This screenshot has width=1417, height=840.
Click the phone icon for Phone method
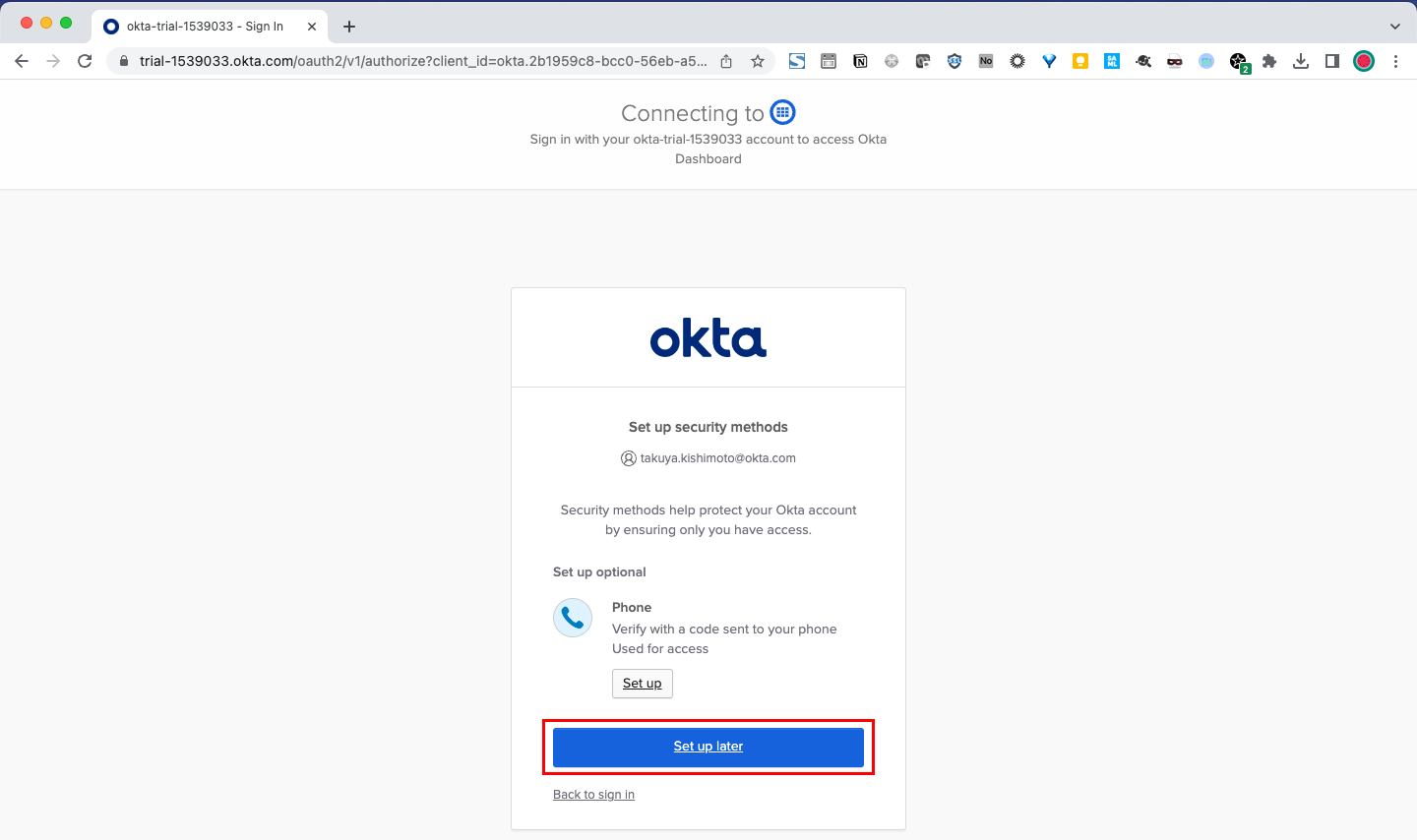point(573,618)
